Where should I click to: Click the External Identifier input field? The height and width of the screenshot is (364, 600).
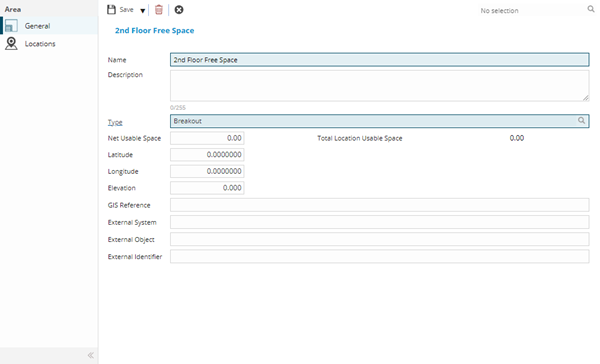click(x=379, y=256)
